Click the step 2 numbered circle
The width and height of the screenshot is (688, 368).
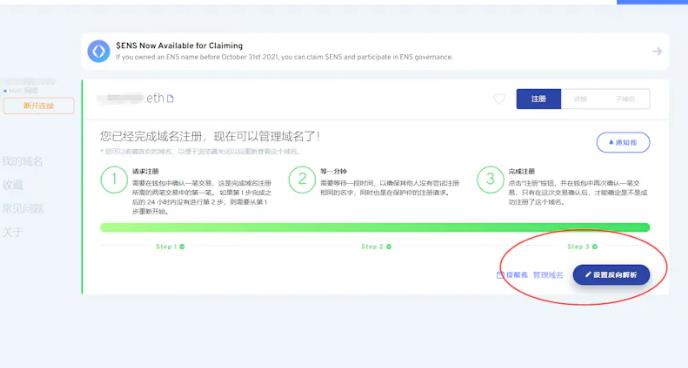pyautogui.click(x=302, y=179)
